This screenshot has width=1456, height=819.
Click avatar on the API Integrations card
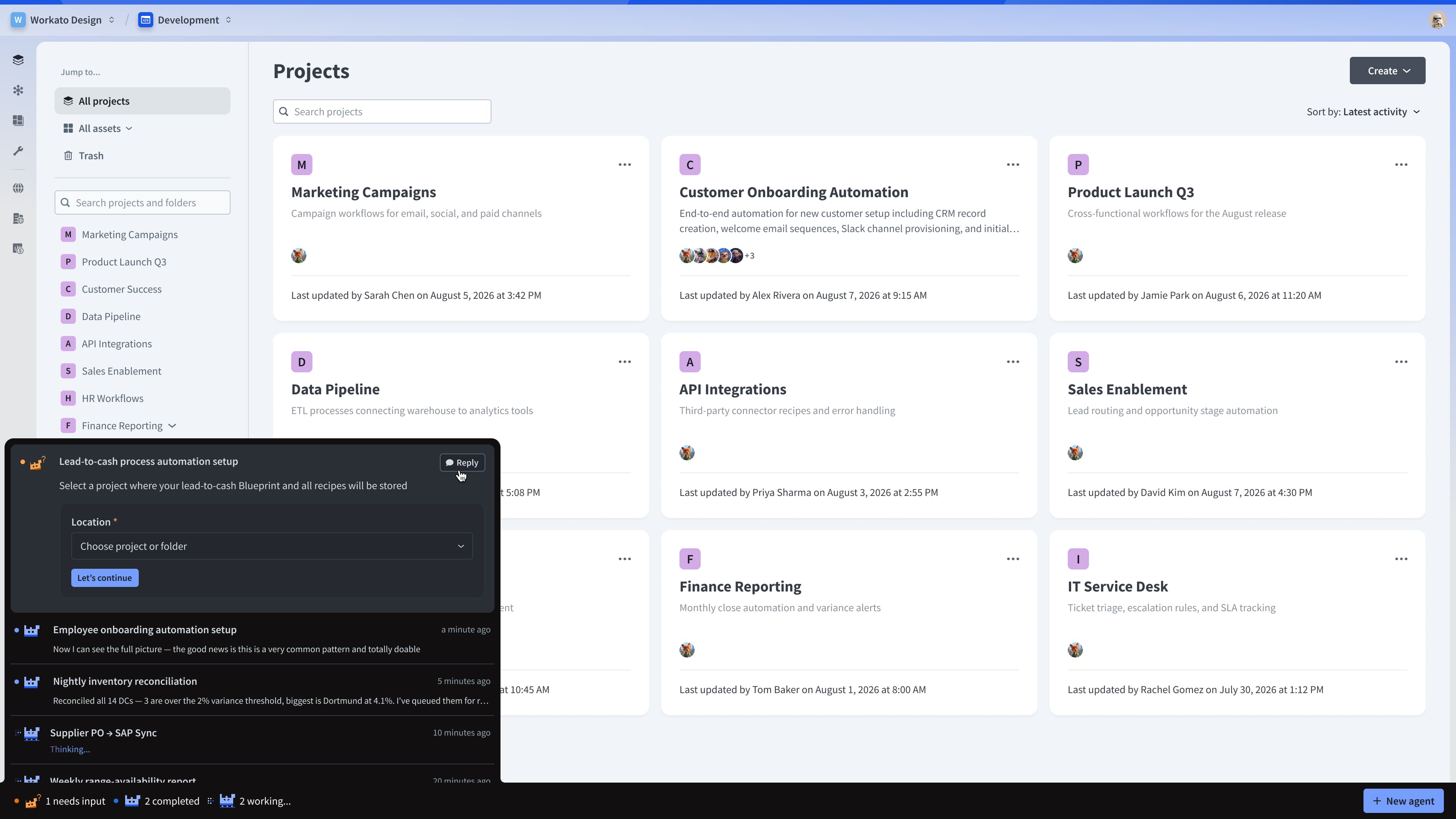point(687,453)
